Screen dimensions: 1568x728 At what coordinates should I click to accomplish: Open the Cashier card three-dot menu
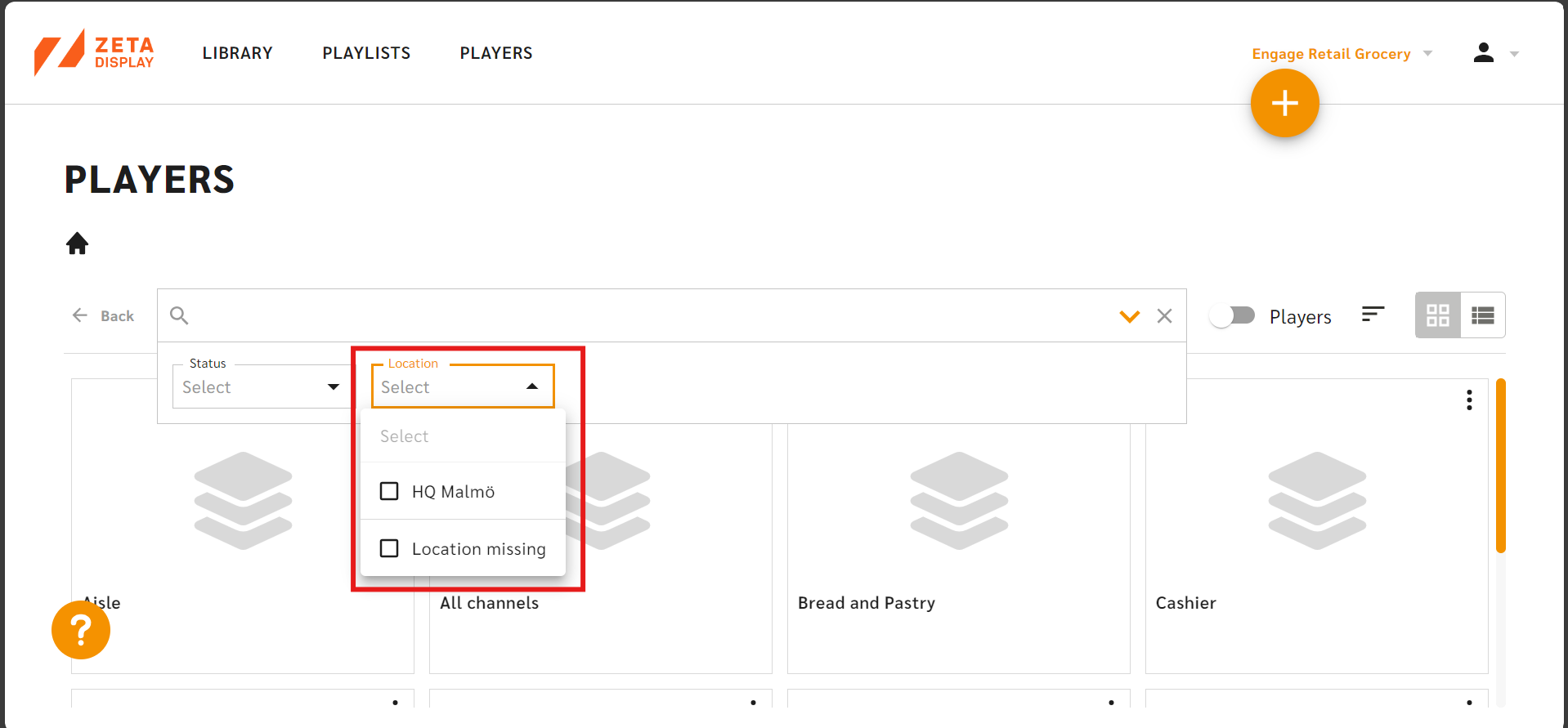pyautogui.click(x=1469, y=400)
